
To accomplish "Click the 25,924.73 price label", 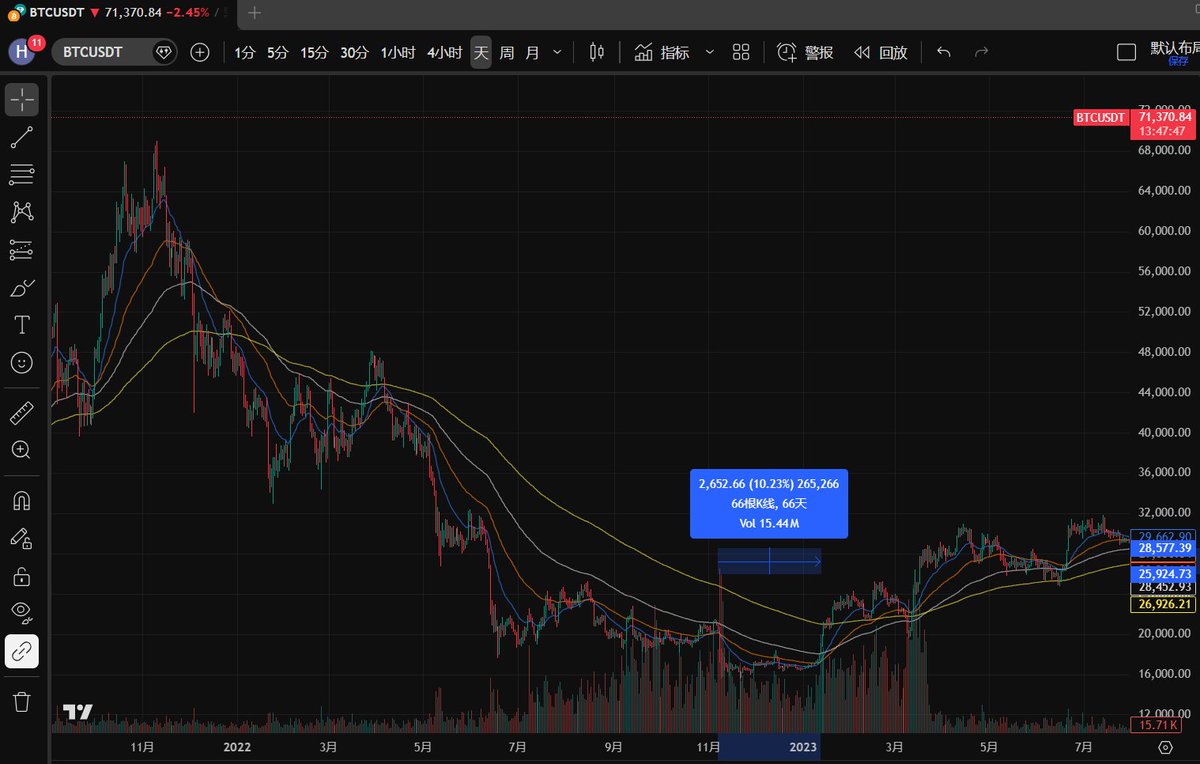I will tap(1165, 574).
